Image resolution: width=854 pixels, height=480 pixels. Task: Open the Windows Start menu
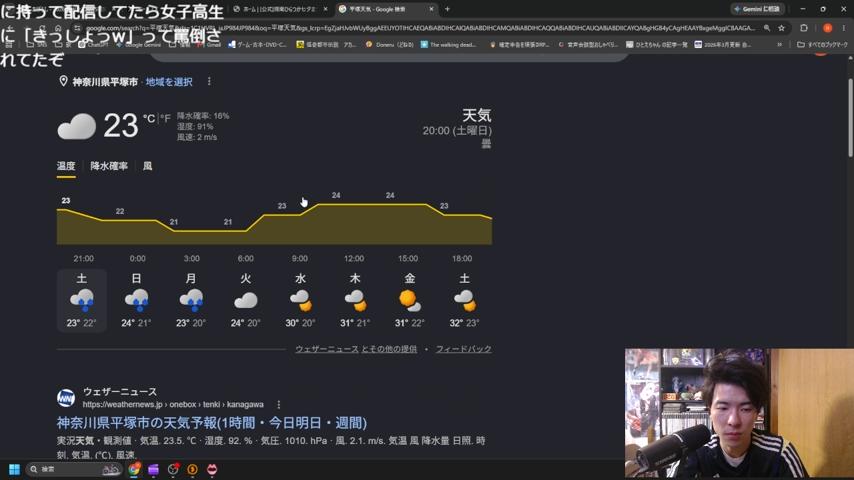[14, 469]
